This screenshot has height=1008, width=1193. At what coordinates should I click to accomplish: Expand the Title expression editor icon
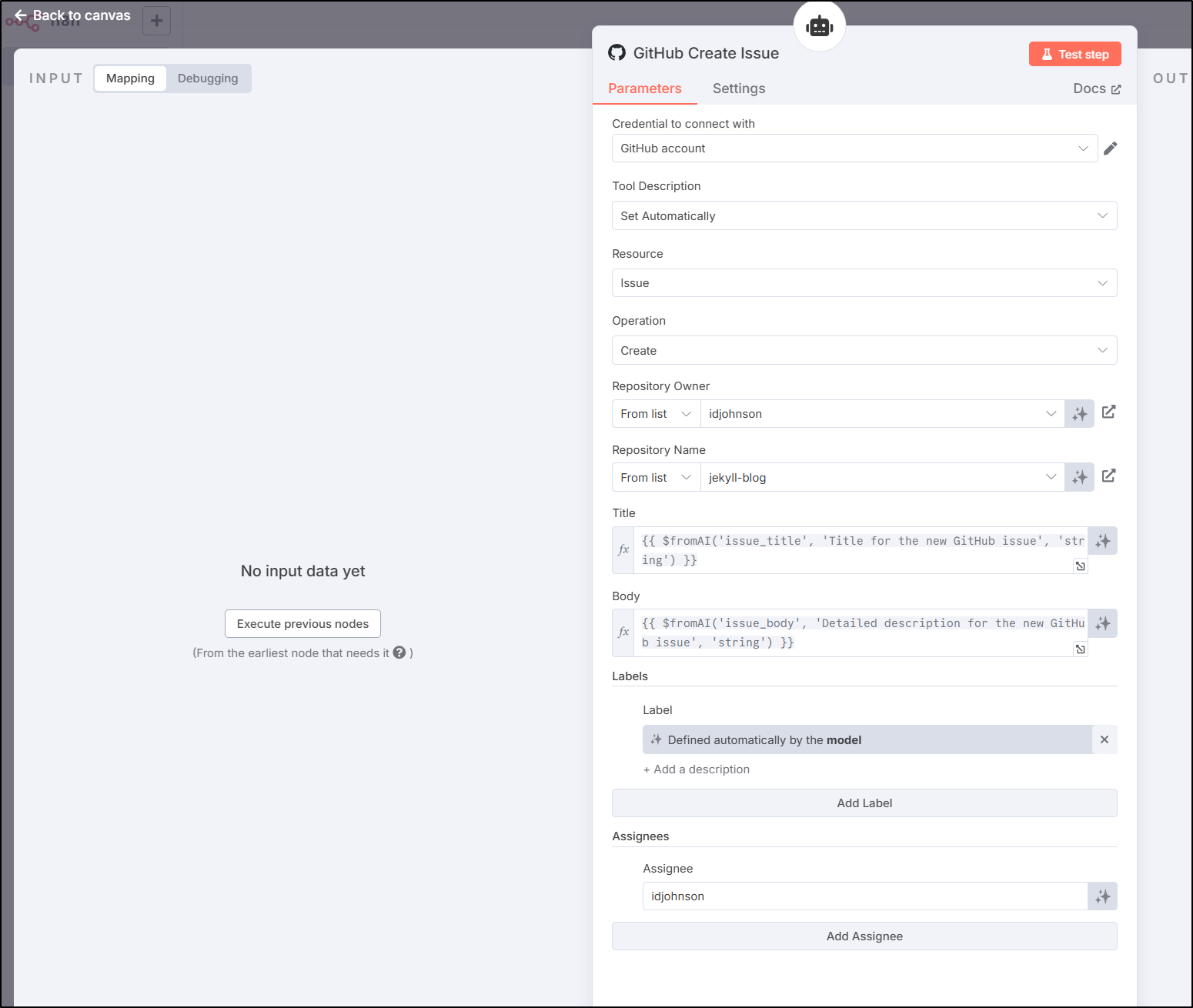pyautogui.click(x=1081, y=566)
